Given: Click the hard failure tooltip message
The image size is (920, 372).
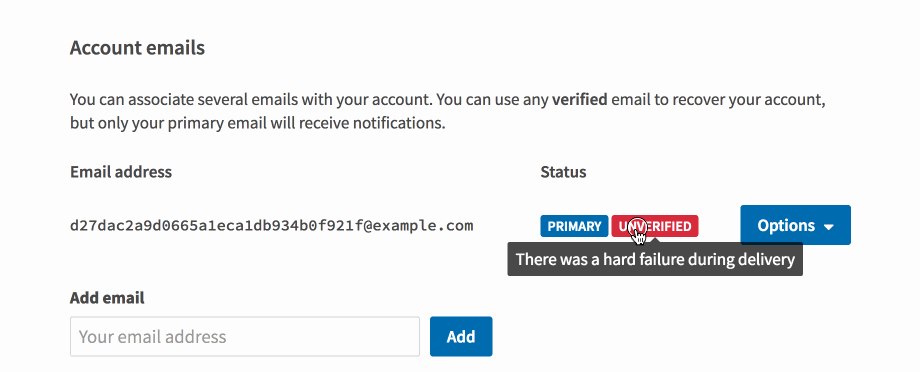Looking at the screenshot, I should (655, 259).
